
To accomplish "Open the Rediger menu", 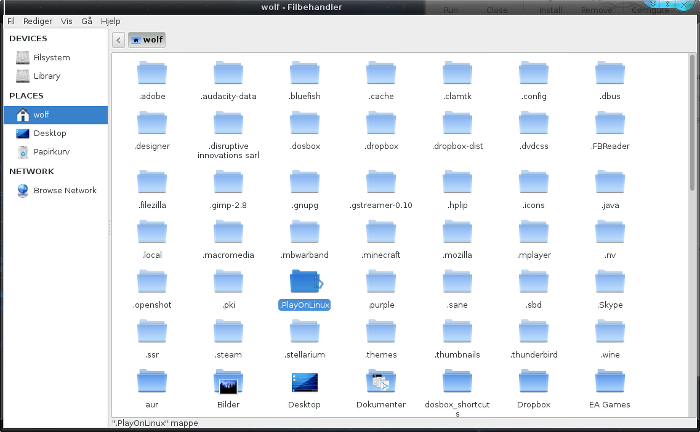I will pos(38,21).
